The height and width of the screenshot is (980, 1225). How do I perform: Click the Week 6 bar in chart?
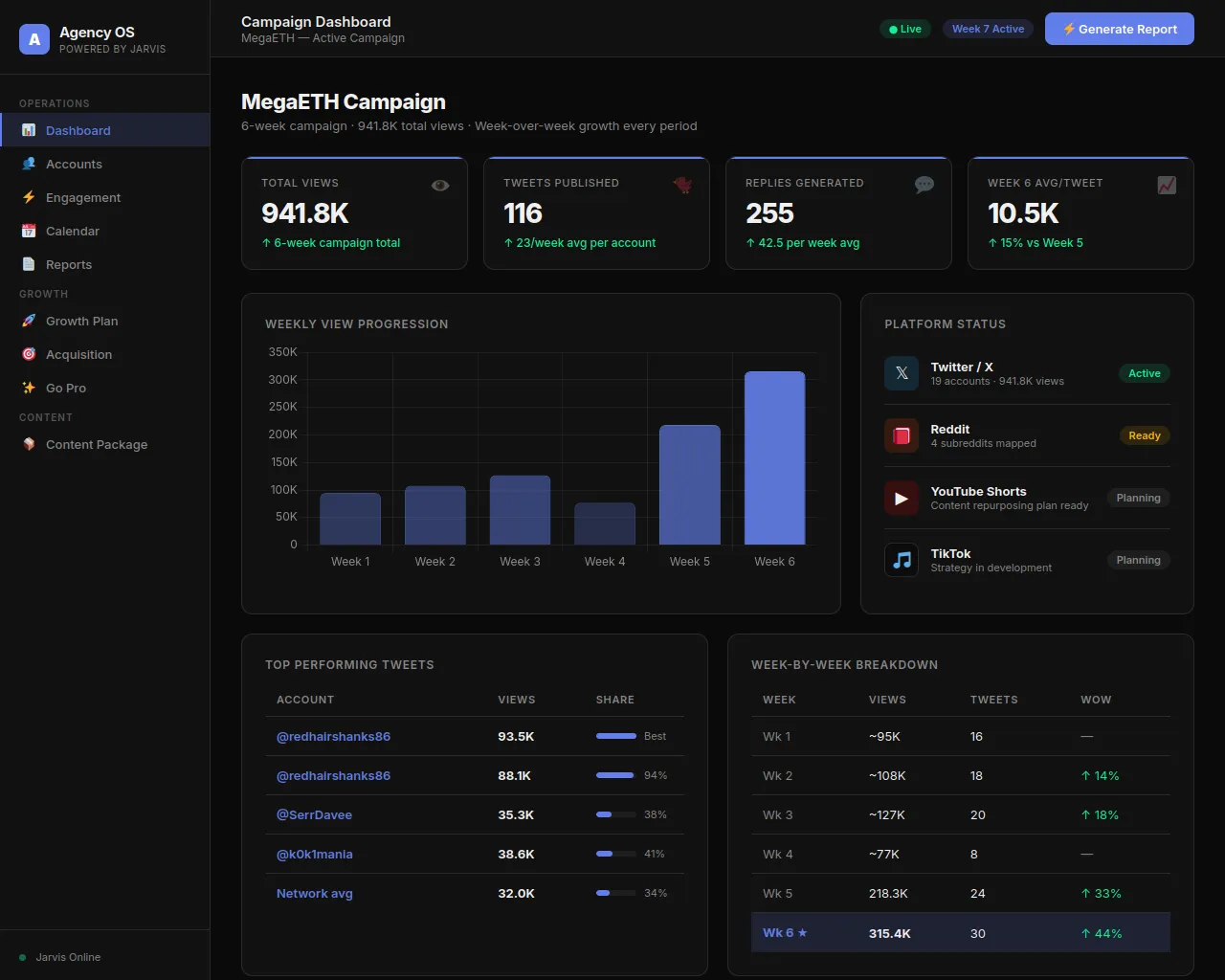[x=775, y=457]
